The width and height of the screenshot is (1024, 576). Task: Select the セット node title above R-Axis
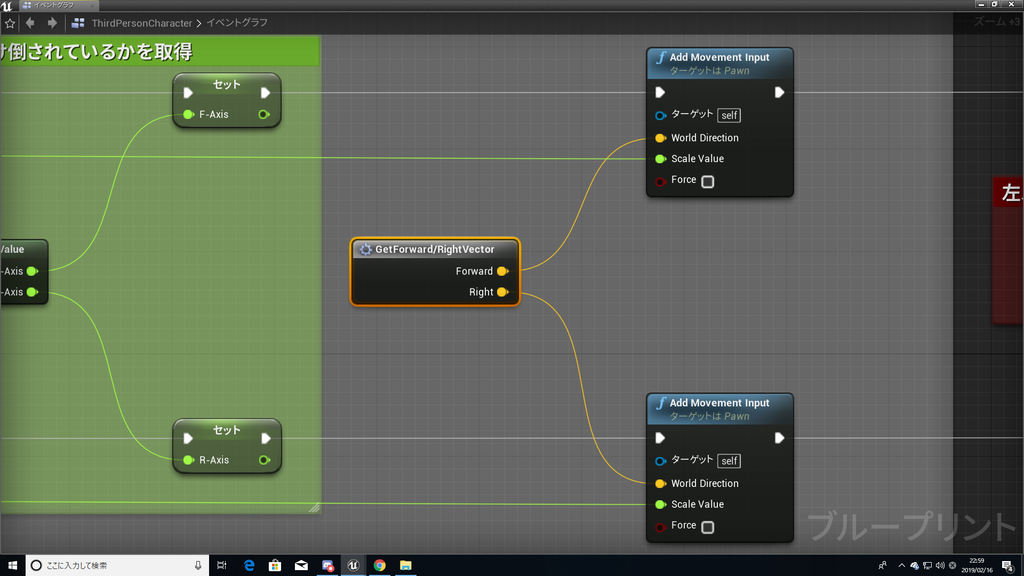click(227, 430)
